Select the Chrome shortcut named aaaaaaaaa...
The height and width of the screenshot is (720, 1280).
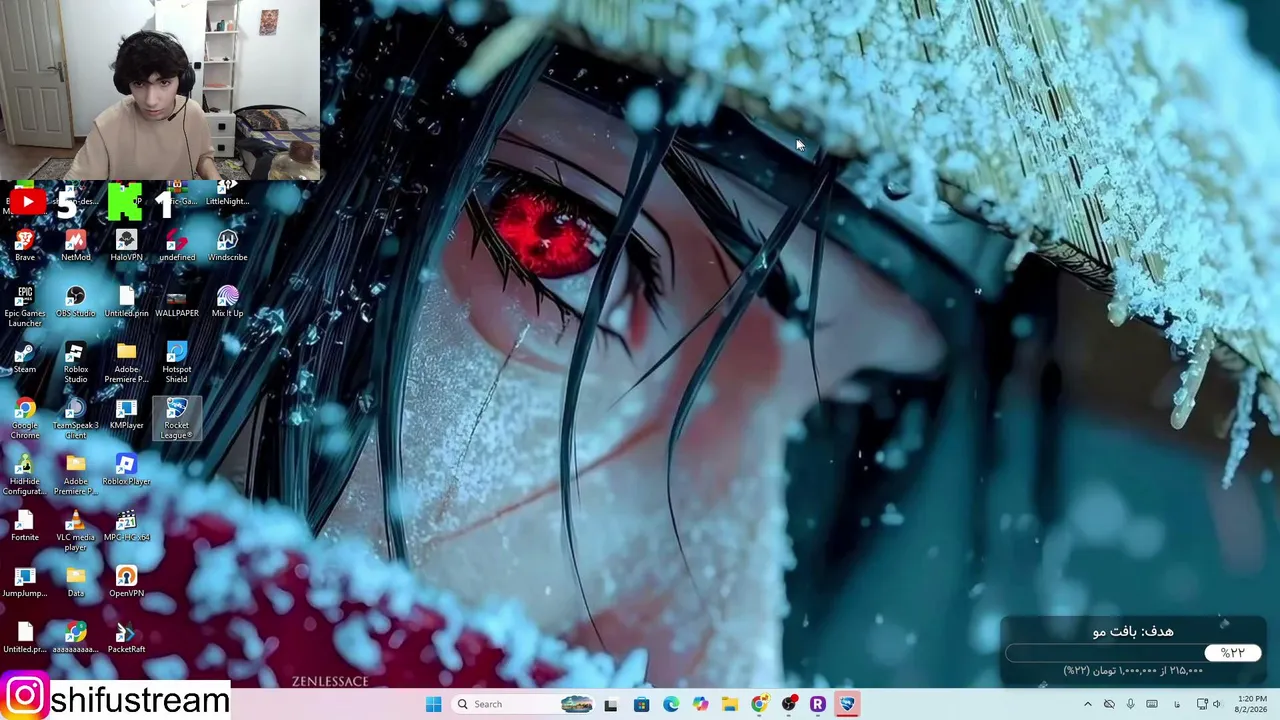click(x=75, y=638)
